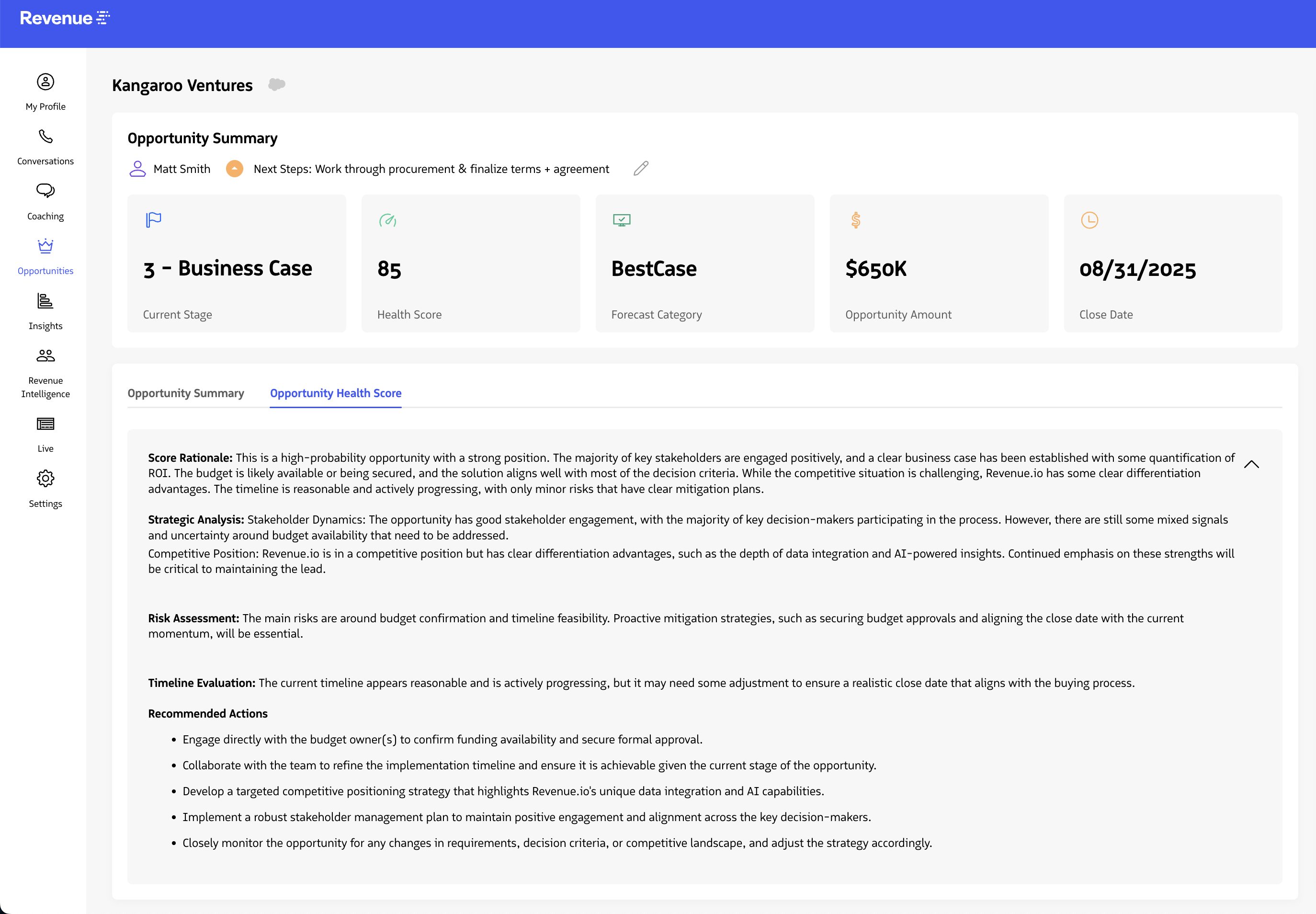1316x914 pixels.
Task: Open Revenue Intelligence people icon
Action: (45, 356)
